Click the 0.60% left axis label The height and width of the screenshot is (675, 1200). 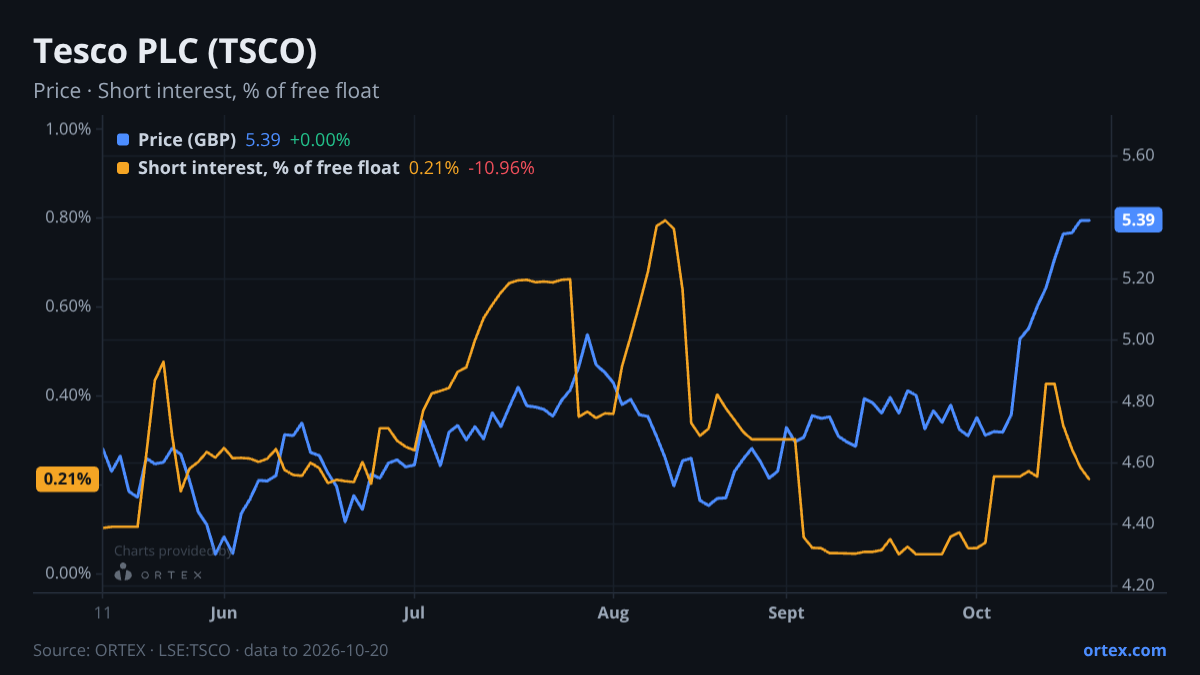pos(69,307)
